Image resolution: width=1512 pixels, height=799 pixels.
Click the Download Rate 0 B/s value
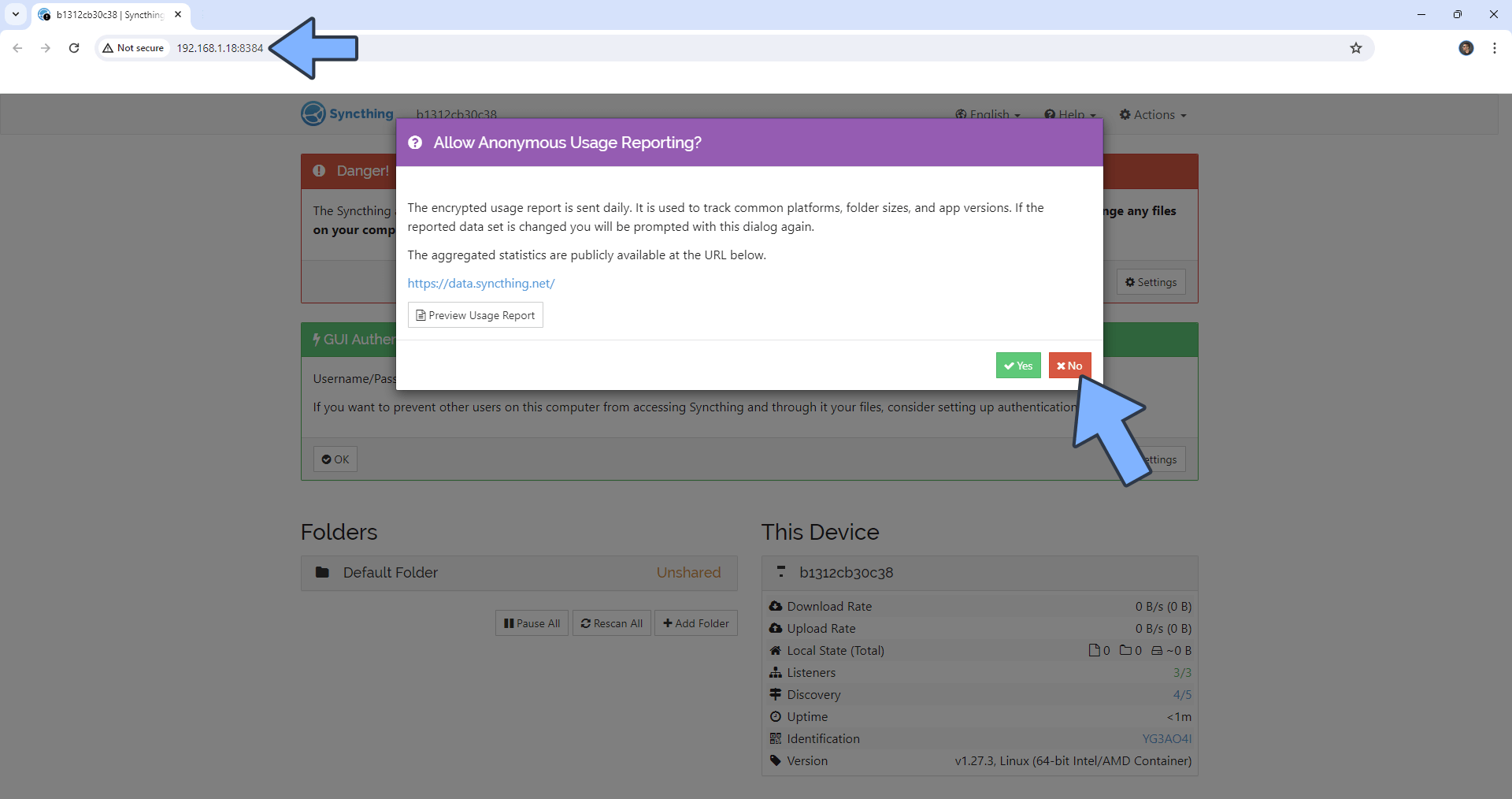point(1163,606)
